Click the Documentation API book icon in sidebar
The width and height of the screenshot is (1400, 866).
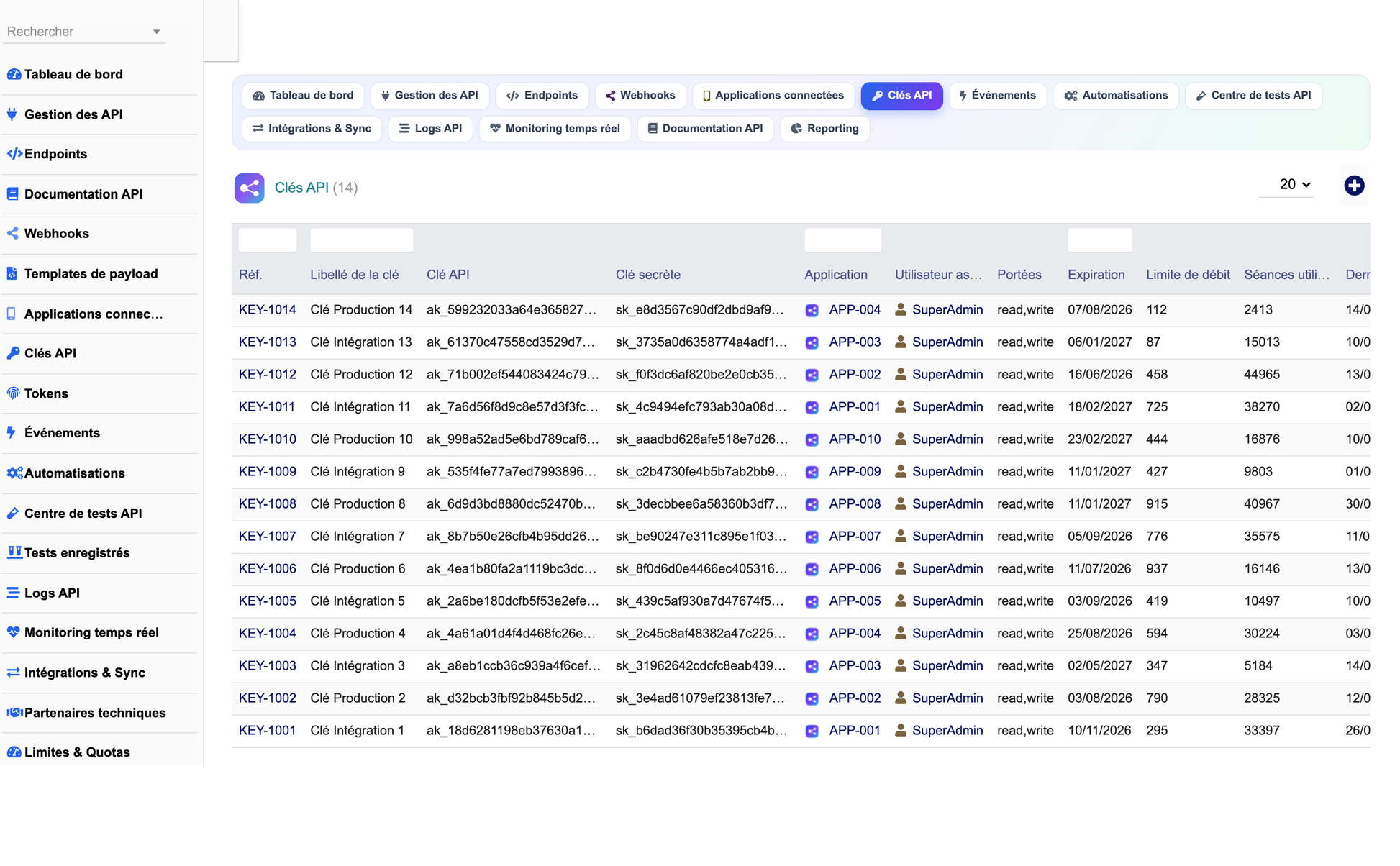[13, 193]
